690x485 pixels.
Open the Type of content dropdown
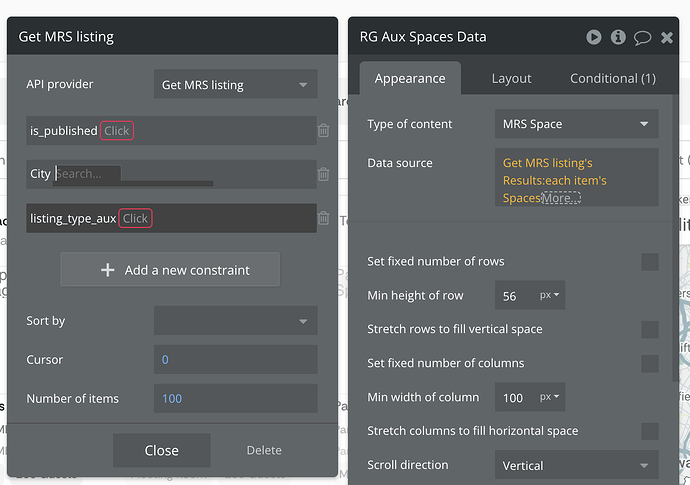pos(576,124)
